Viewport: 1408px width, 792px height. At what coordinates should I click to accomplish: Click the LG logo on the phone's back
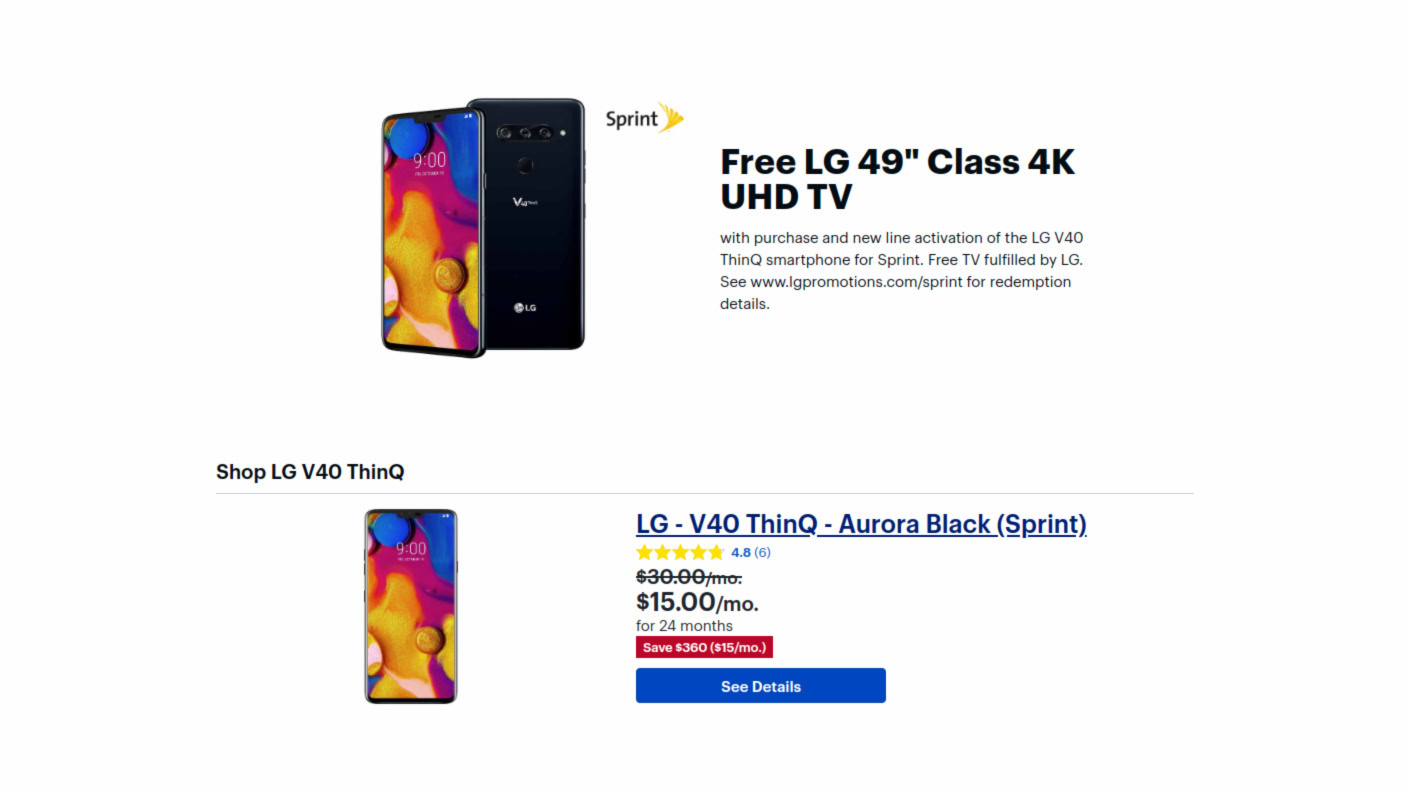point(525,307)
